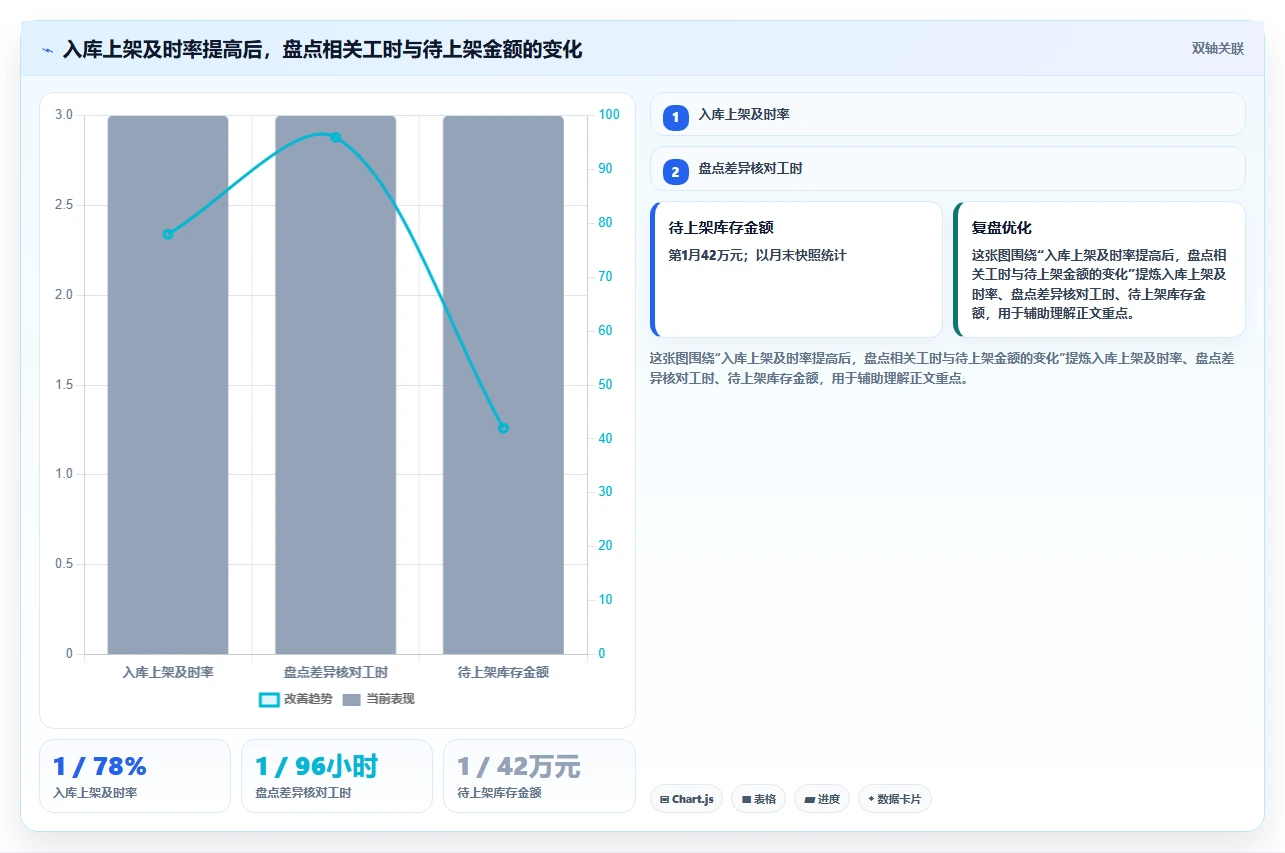Click left axis value 3.0
The image size is (1285, 853).
tap(64, 115)
